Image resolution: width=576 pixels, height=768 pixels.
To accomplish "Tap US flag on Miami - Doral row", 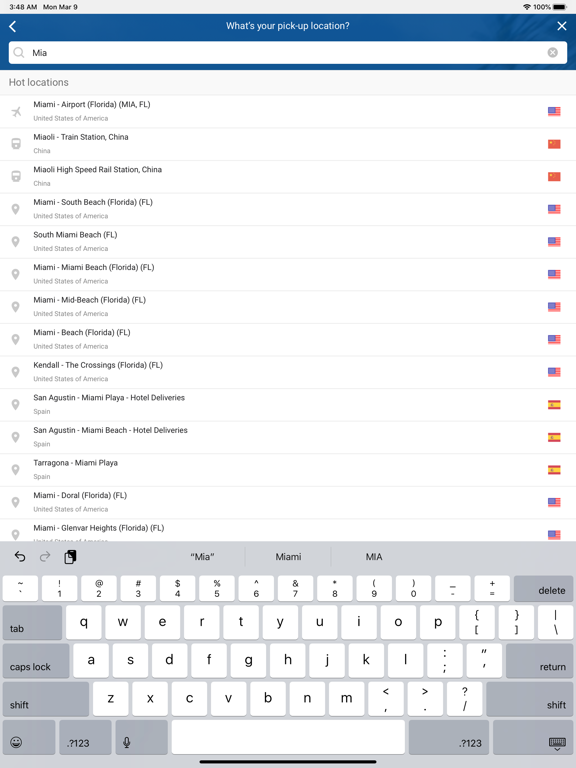I will point(554,502).
